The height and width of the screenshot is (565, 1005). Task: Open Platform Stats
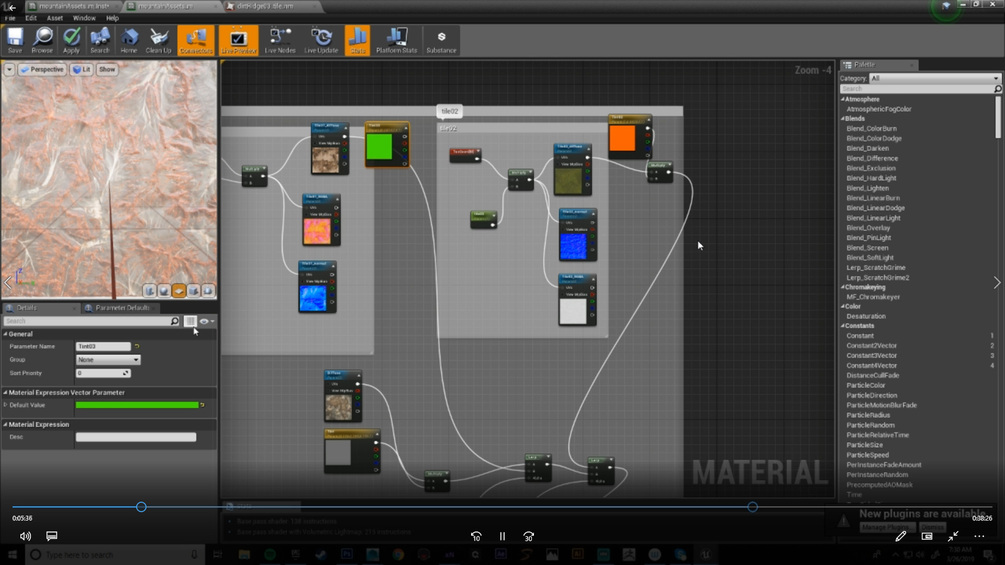(x=396, y=40)
